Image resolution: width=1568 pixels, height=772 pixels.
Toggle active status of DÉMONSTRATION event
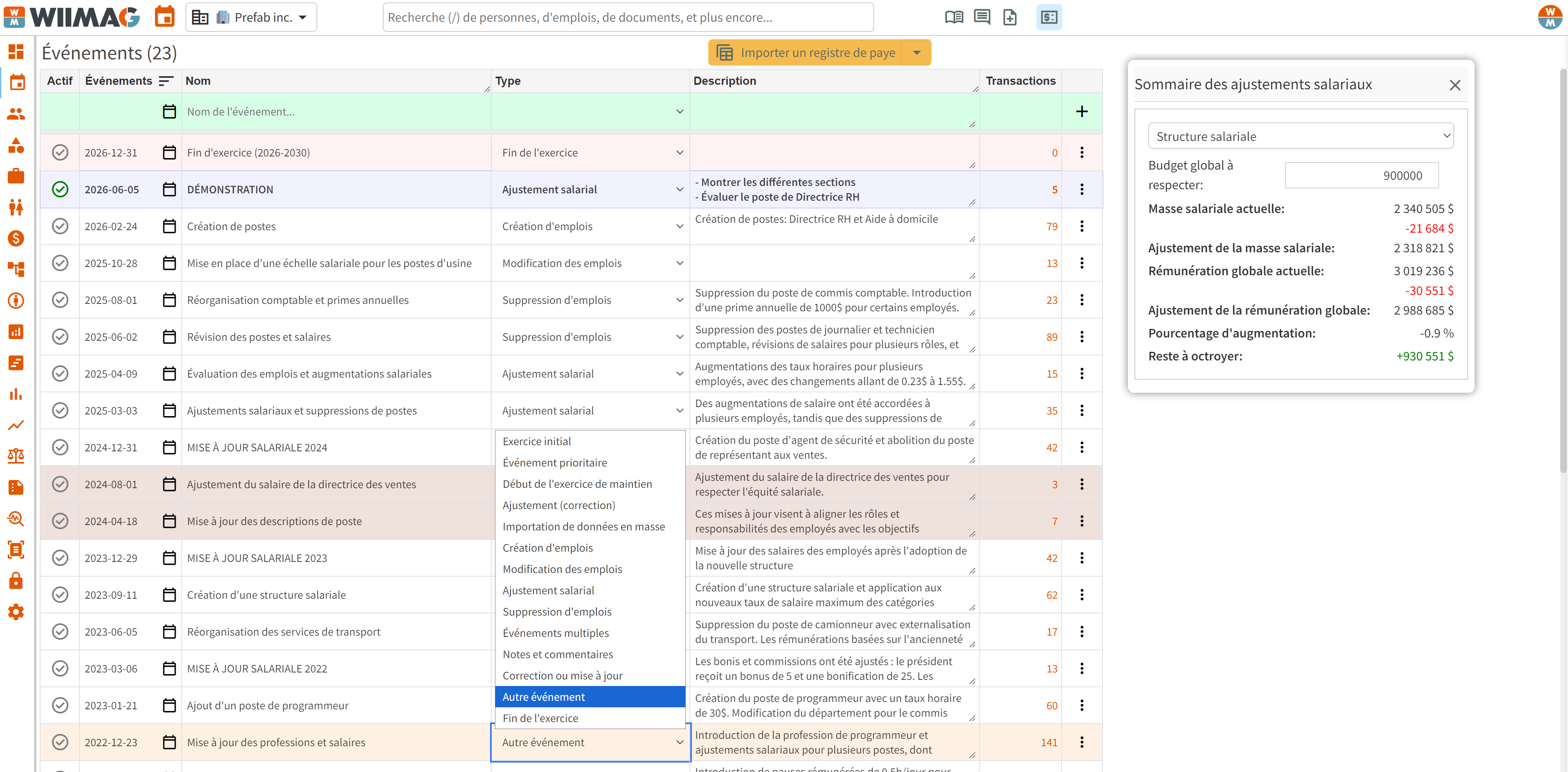click(60, 189)
